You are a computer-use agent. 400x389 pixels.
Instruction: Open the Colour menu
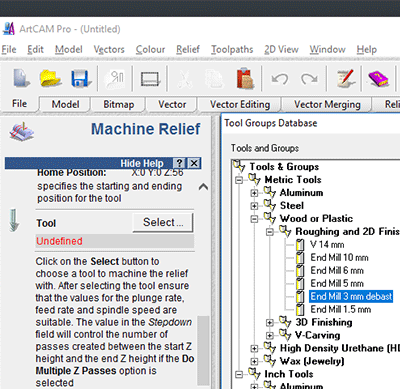tap(150, 49)
